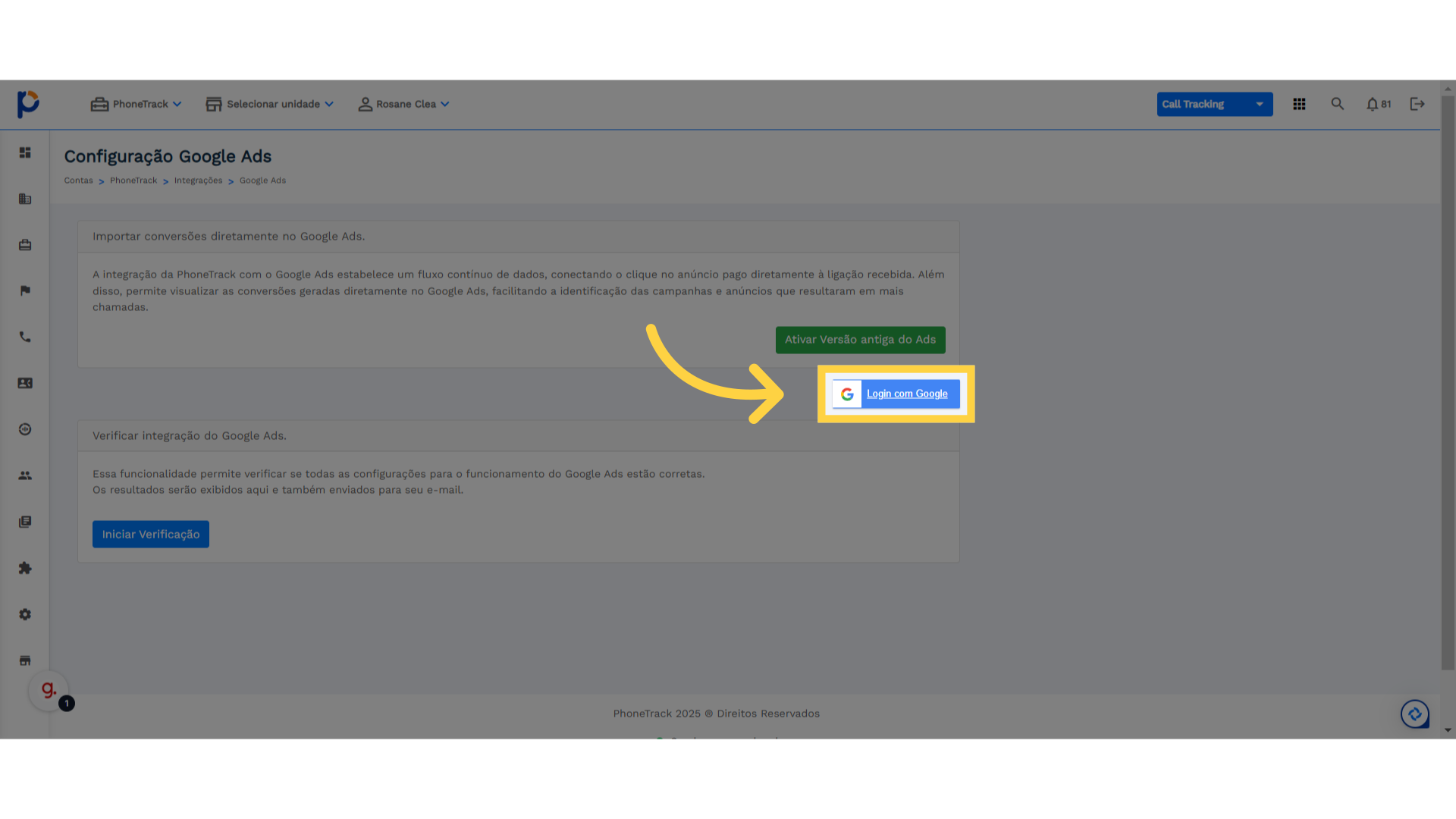Open the round help widget in the bottom-right corner

[x=1415, y=714]
